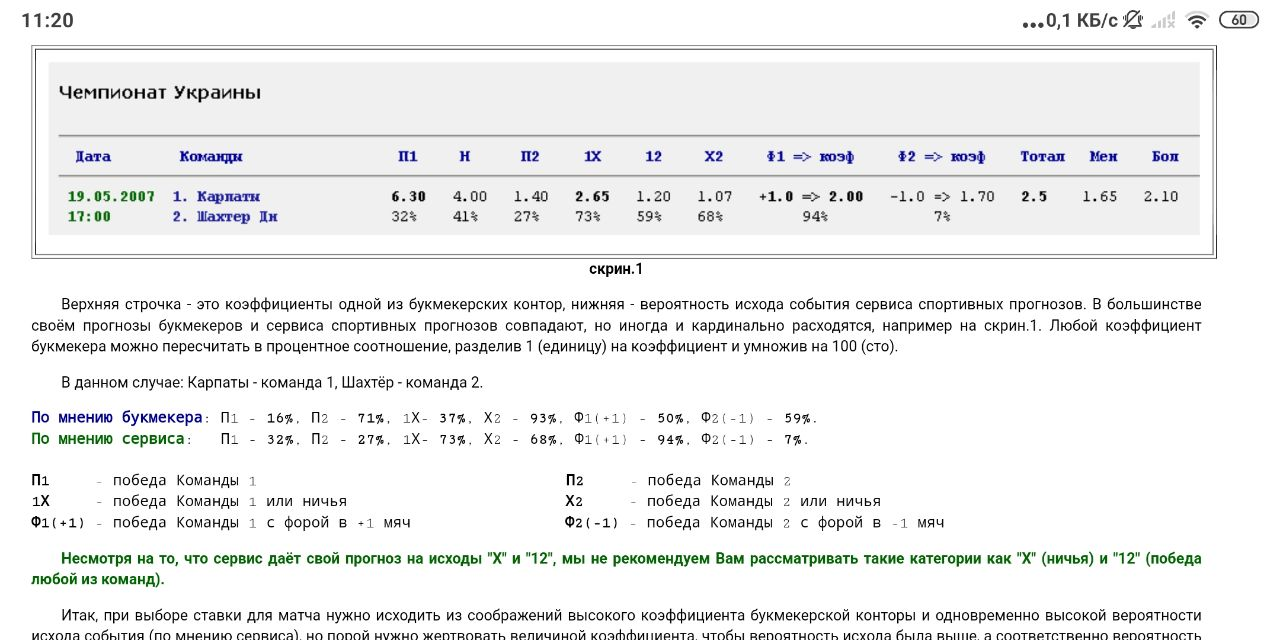Click the Бол value 2.10
Viewport: 1280px width, 640px height.
point(1161,196)
